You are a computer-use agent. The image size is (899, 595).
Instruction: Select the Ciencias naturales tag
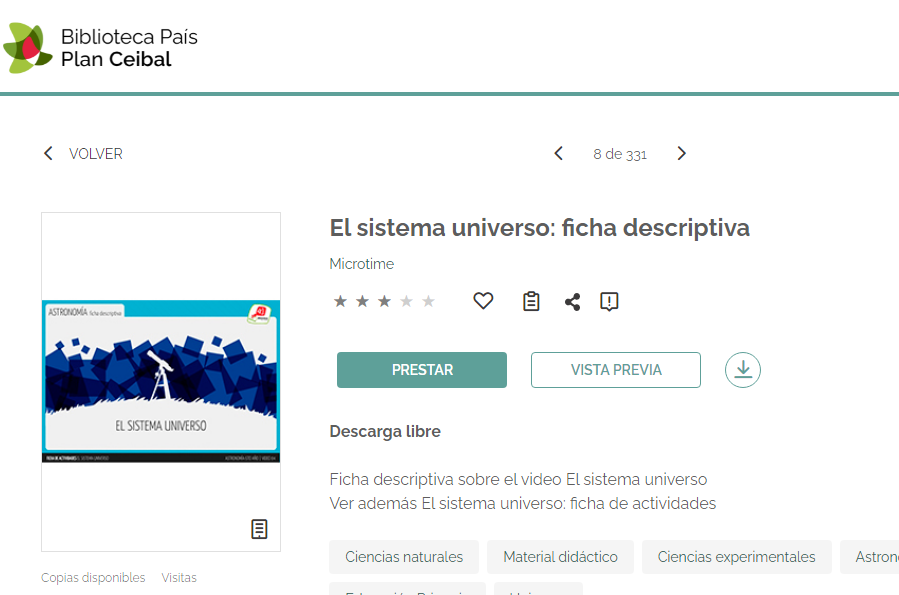coord(404,557)
